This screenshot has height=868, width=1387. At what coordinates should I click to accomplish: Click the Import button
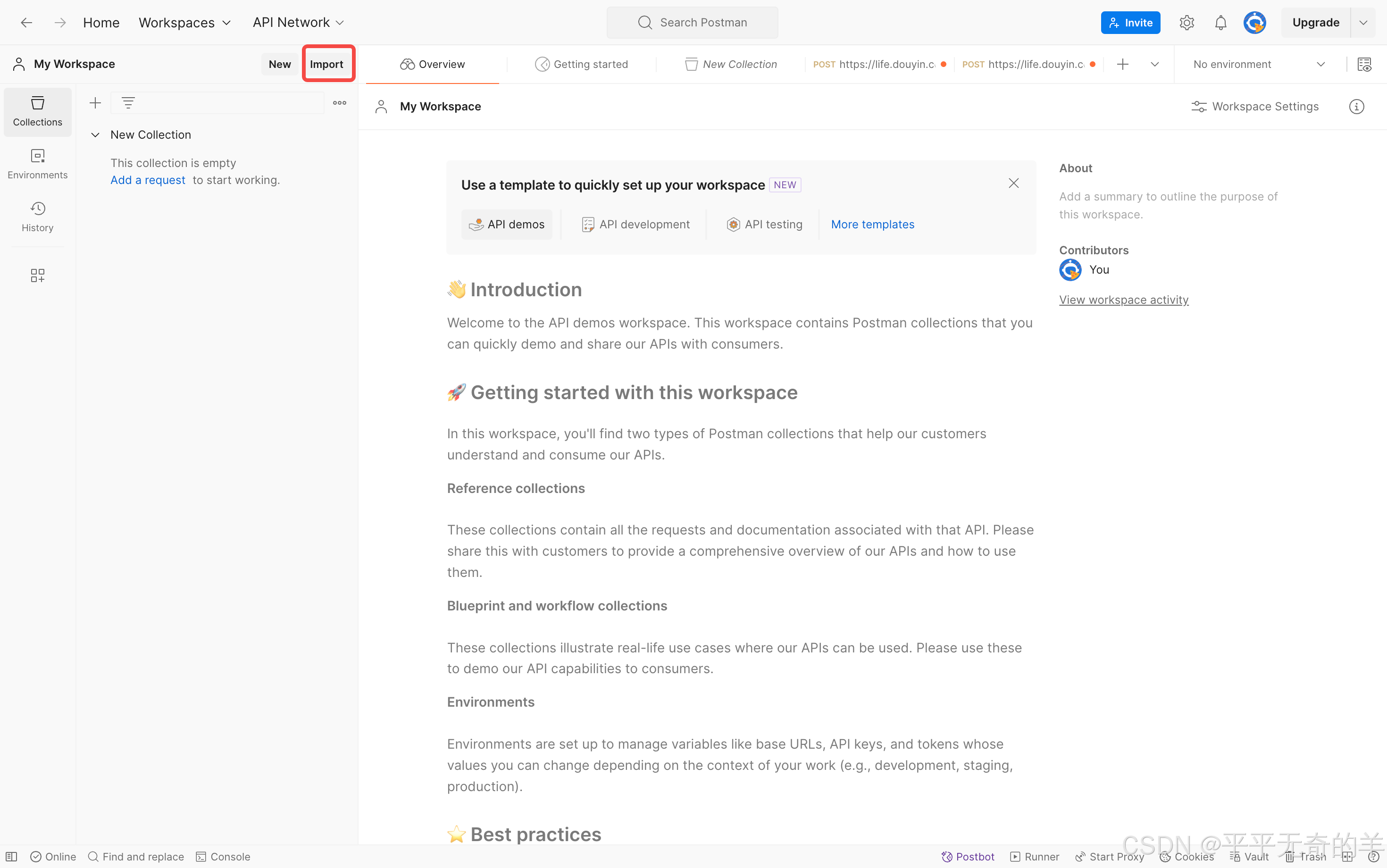(326, 64)
